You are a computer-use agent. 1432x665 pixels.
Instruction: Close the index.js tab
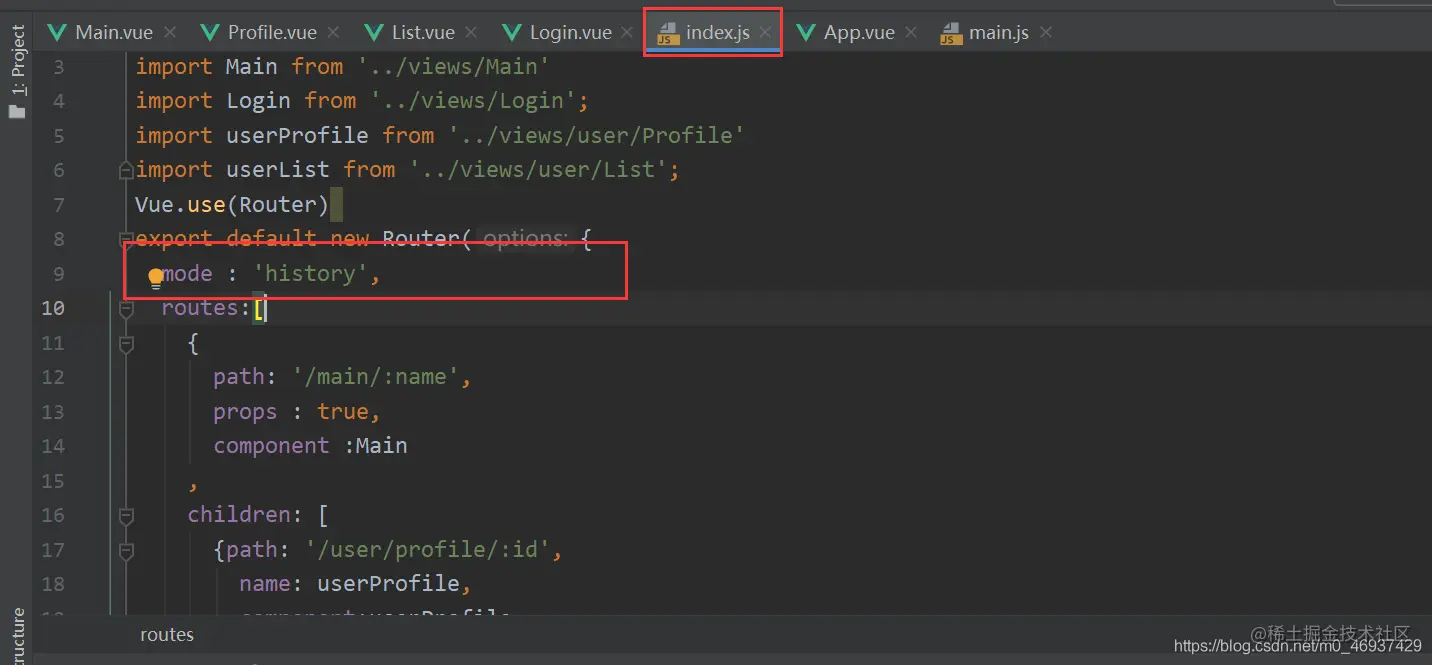click(765, 32)
